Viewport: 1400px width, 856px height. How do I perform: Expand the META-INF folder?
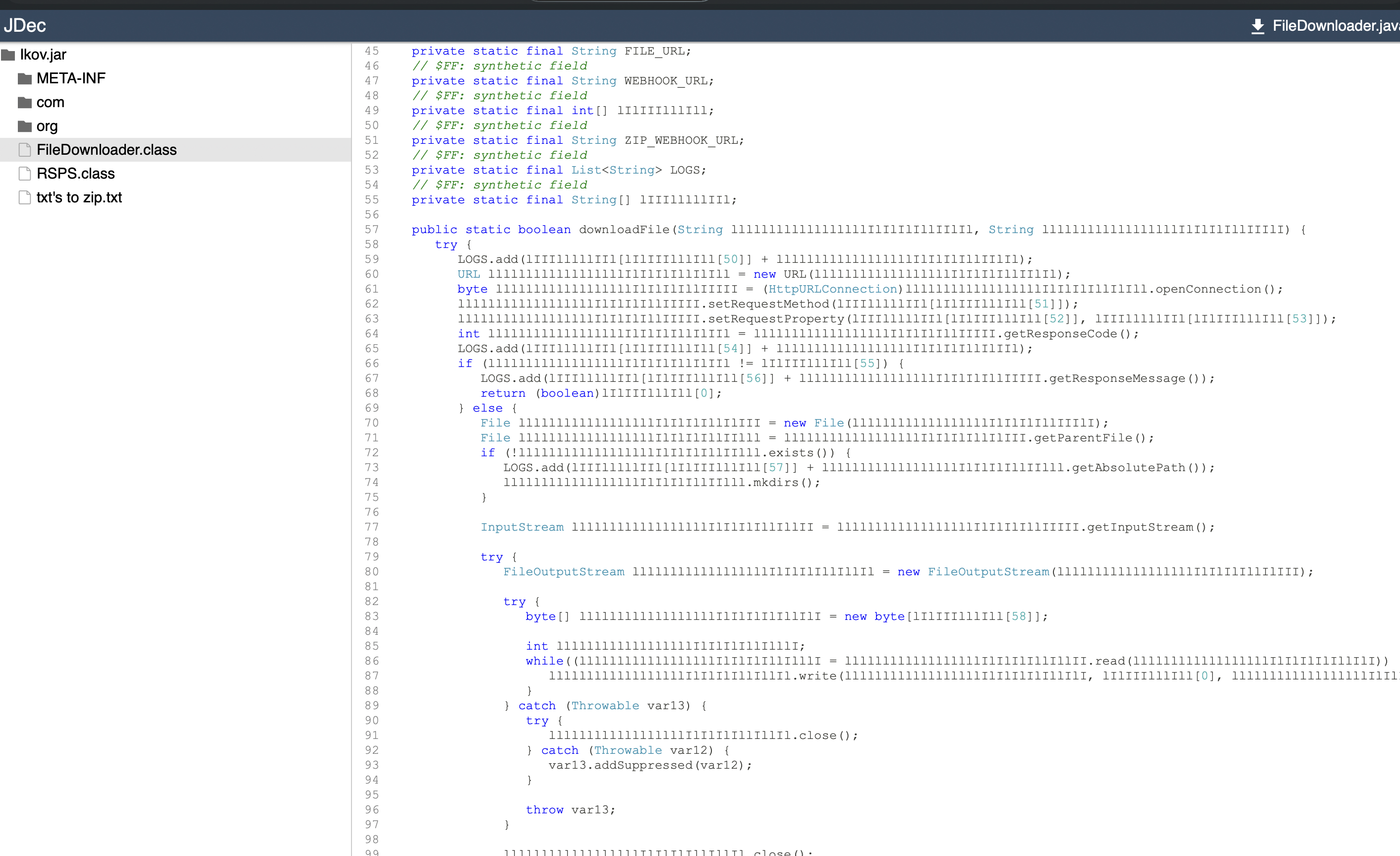(70, 78)
